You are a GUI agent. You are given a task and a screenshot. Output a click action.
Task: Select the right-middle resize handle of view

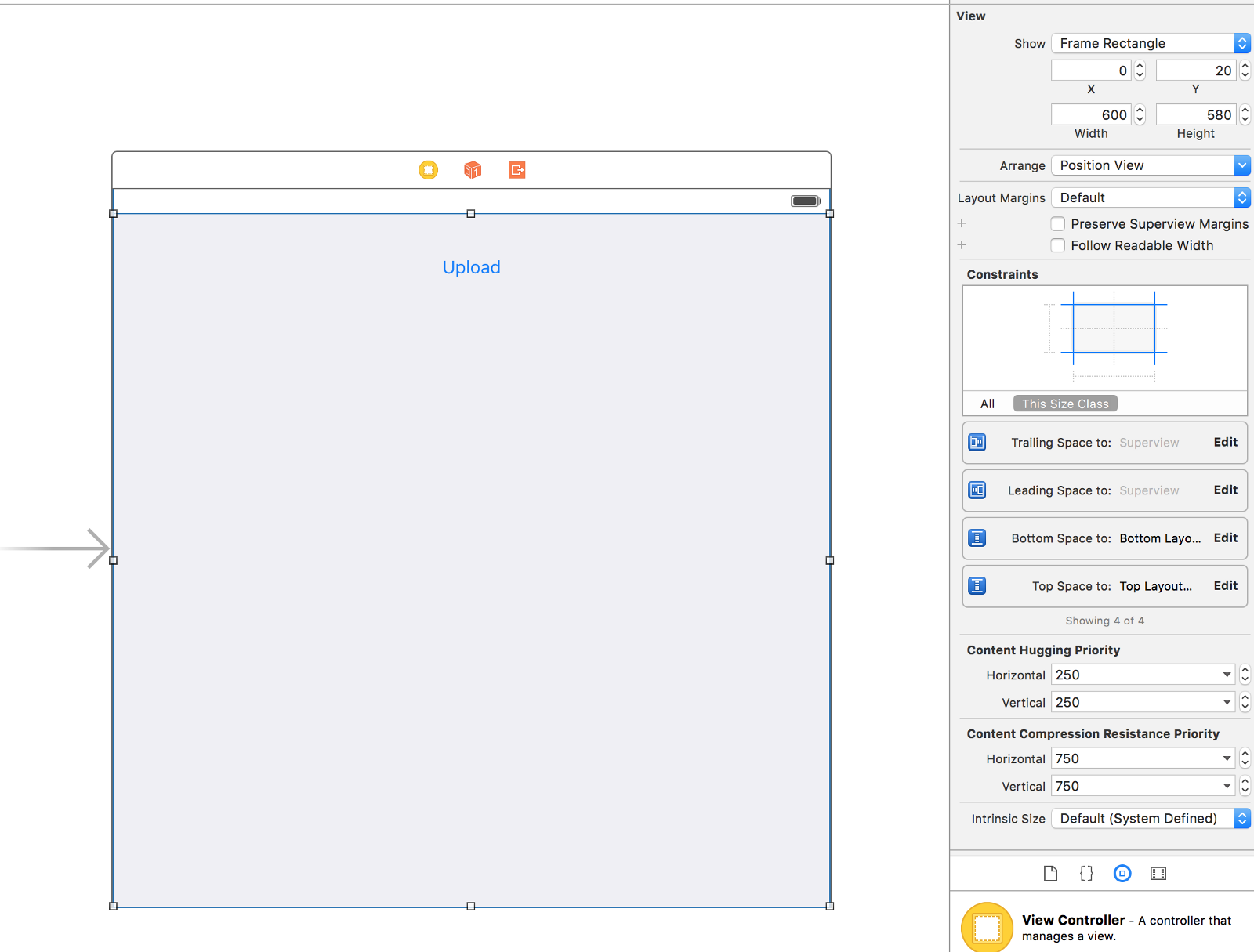pyautogui.click(x=830, y=561)
